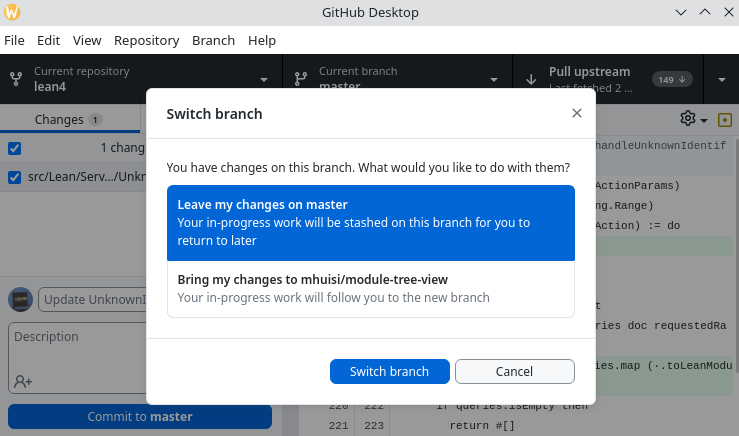Select Leave my changes on master option
The width and height of the screenshot is (739, 436).
coord(371,222)
